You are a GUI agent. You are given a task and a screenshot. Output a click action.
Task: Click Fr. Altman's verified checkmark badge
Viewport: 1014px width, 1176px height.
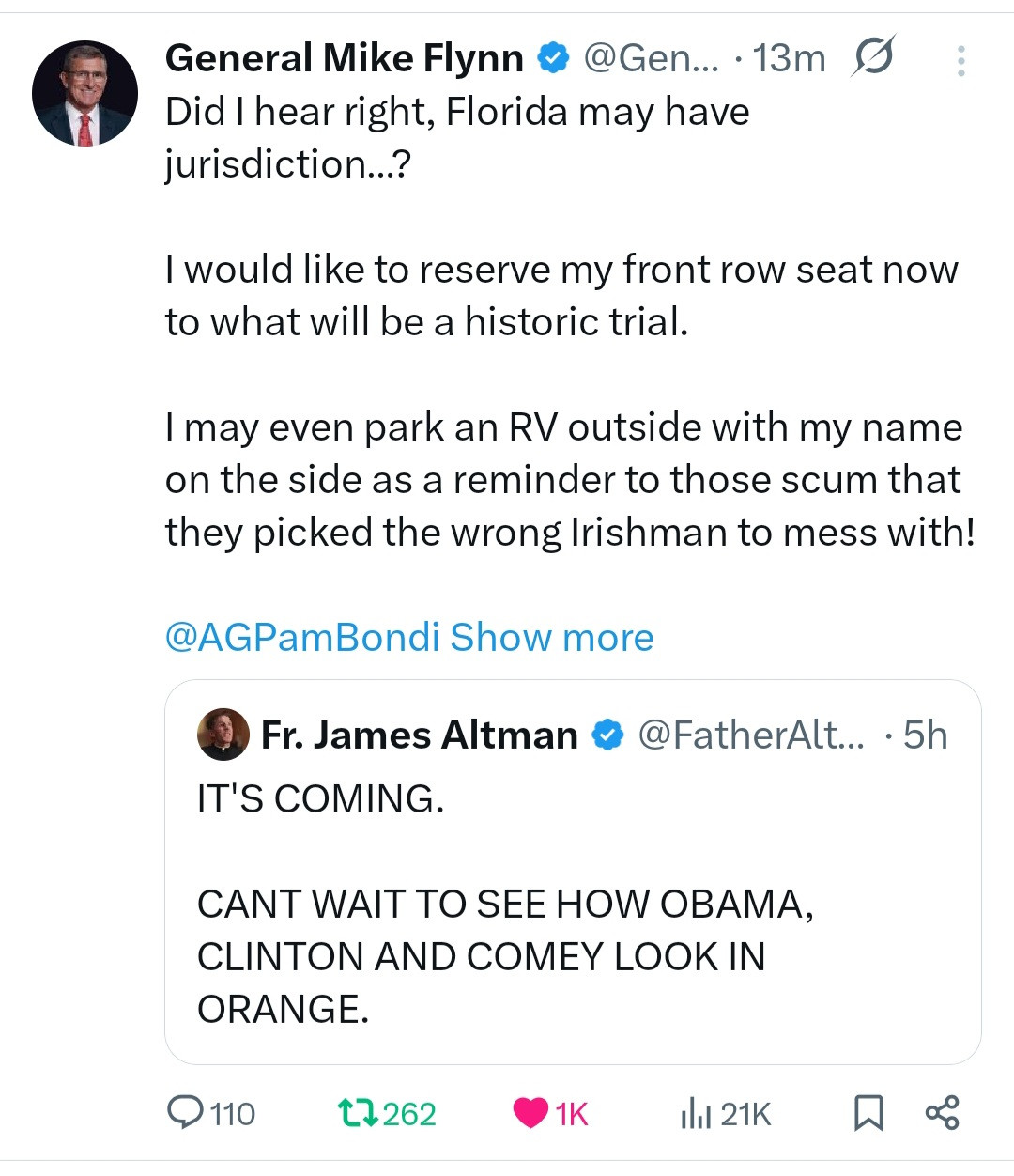point(607,735)
